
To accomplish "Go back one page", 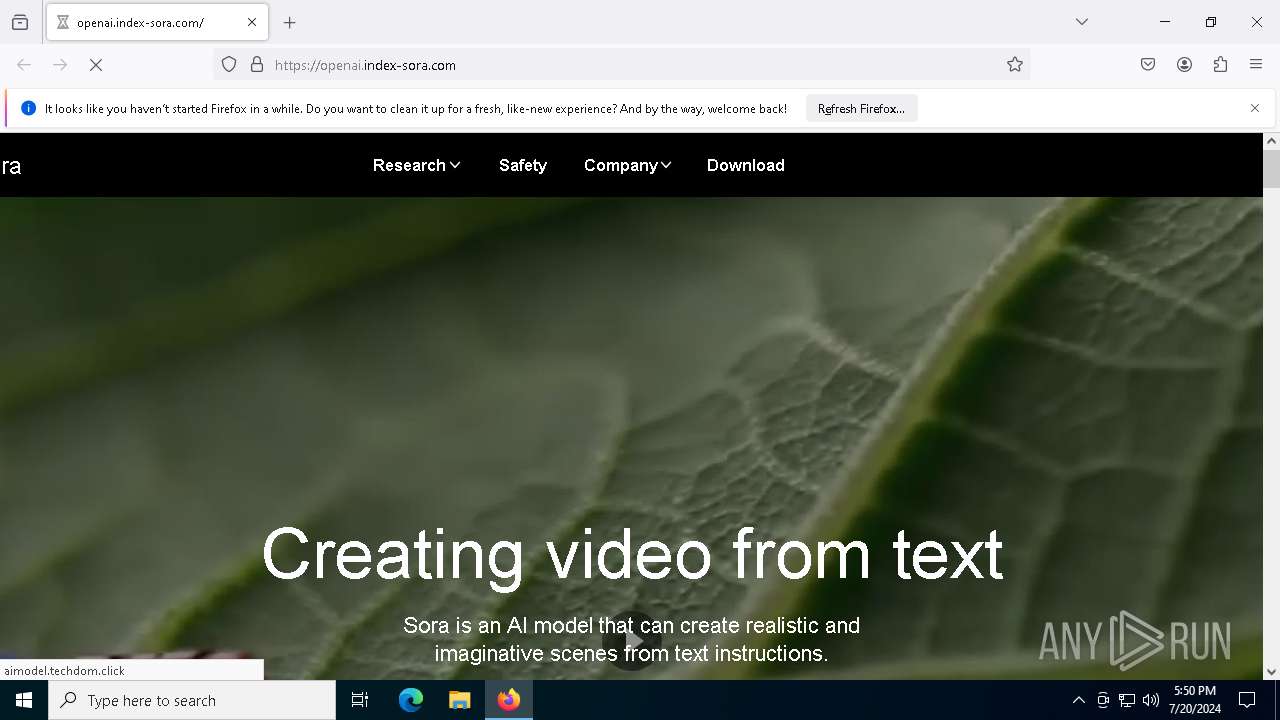I will coord(24,65).
